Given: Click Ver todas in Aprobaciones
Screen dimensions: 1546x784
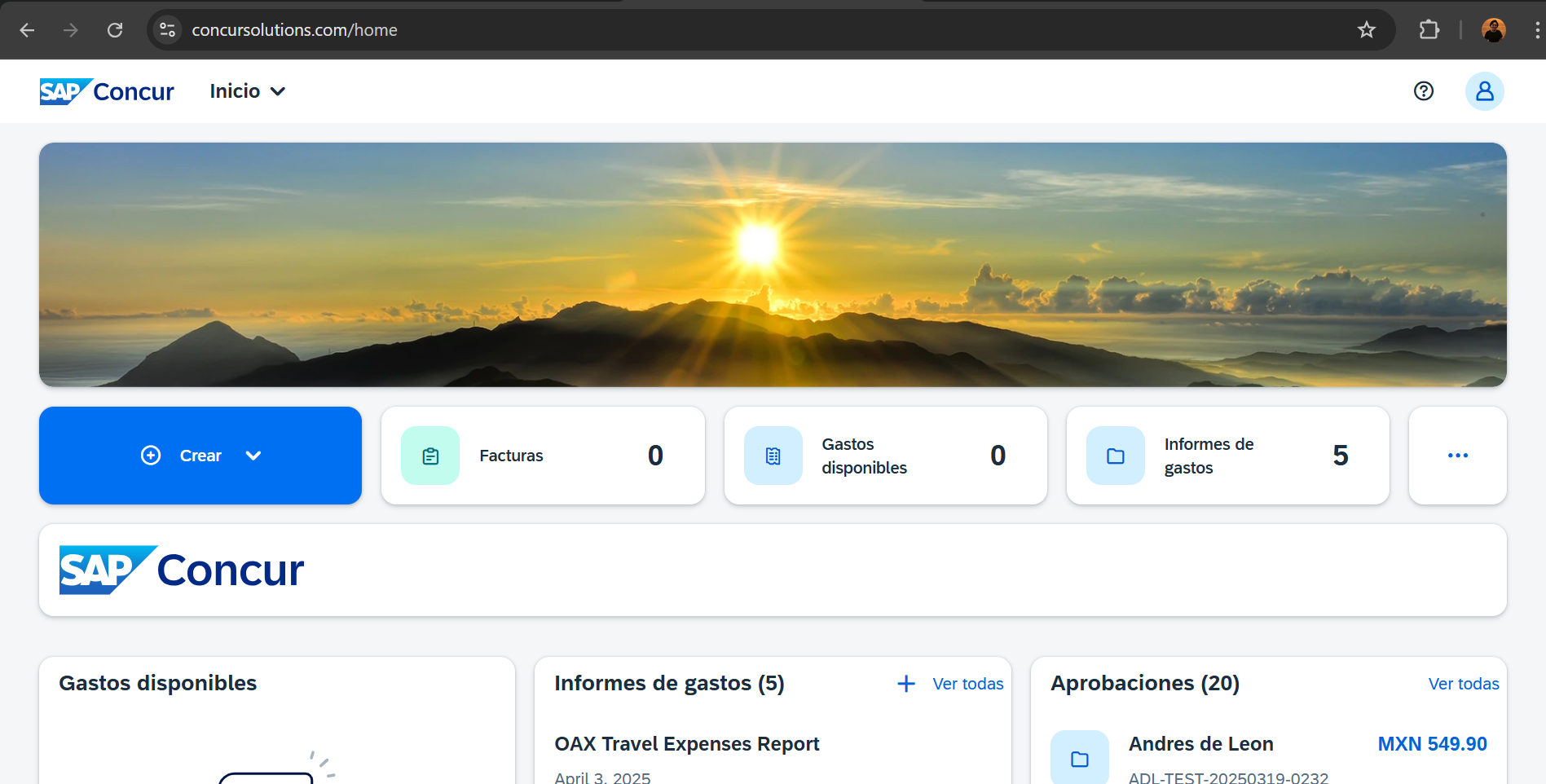Looking at the screenshot, I should click(x=1464, y=684).
